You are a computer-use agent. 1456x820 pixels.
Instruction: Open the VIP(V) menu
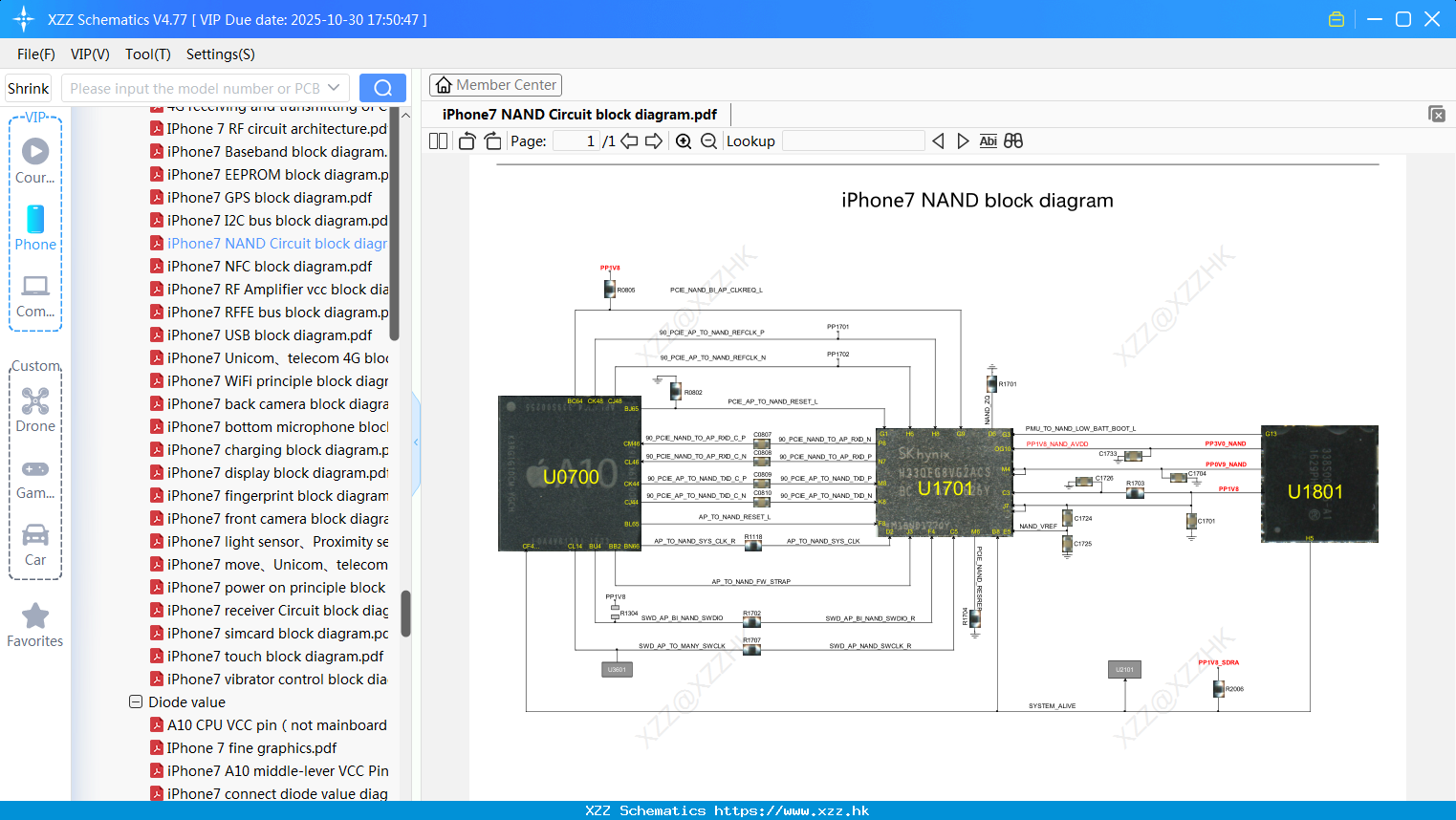[x=90, y=54]
